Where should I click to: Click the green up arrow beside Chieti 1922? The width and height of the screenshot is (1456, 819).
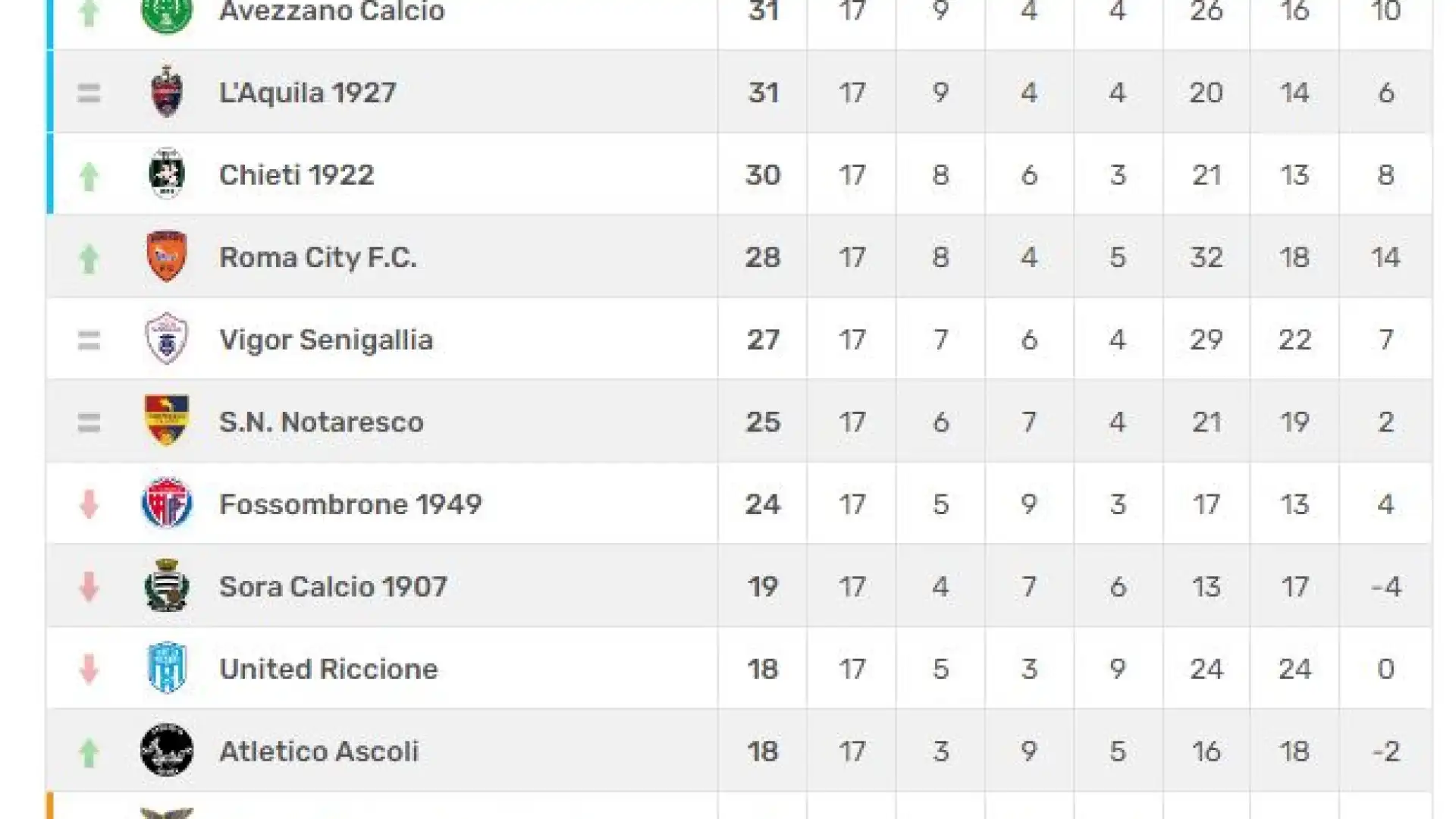click(89, 177)
